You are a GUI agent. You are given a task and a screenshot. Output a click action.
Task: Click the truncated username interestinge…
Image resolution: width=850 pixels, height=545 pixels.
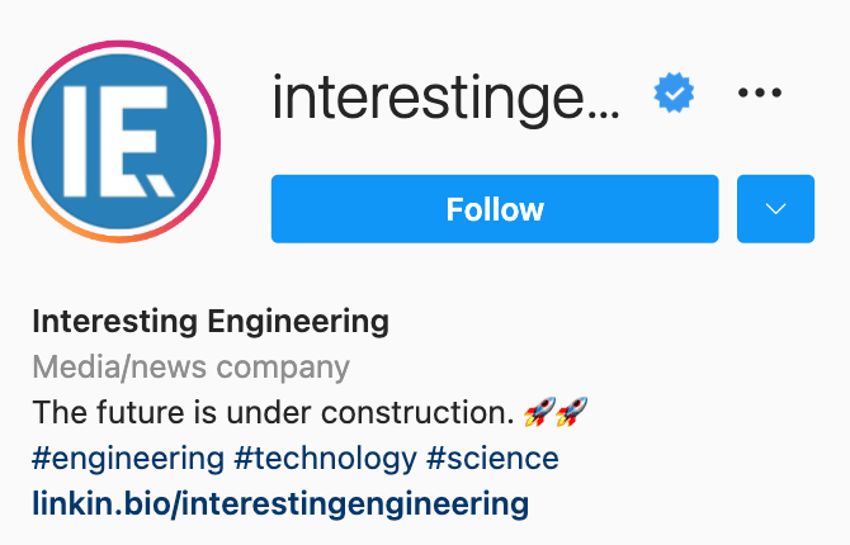point(446,99)
